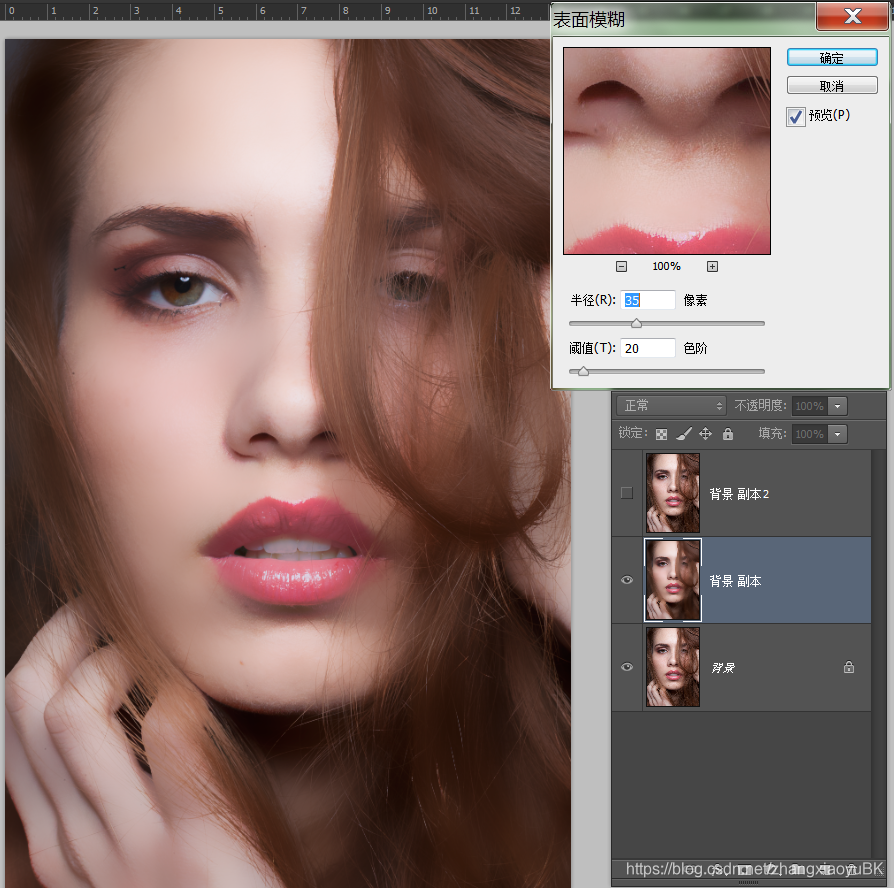
Task: Click the 背景 layer thumbnail
Action: (x=673, y=667)
